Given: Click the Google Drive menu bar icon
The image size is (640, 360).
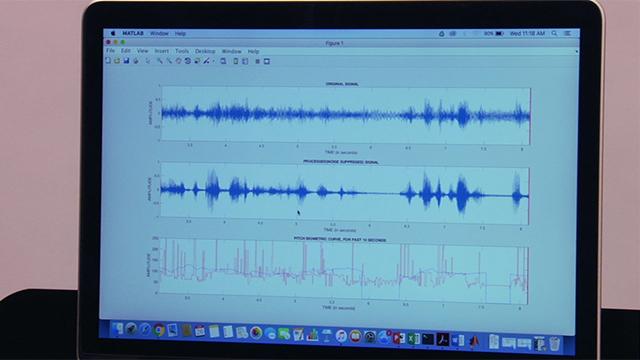Looking at the screenshot, I should tap(441, 34).
